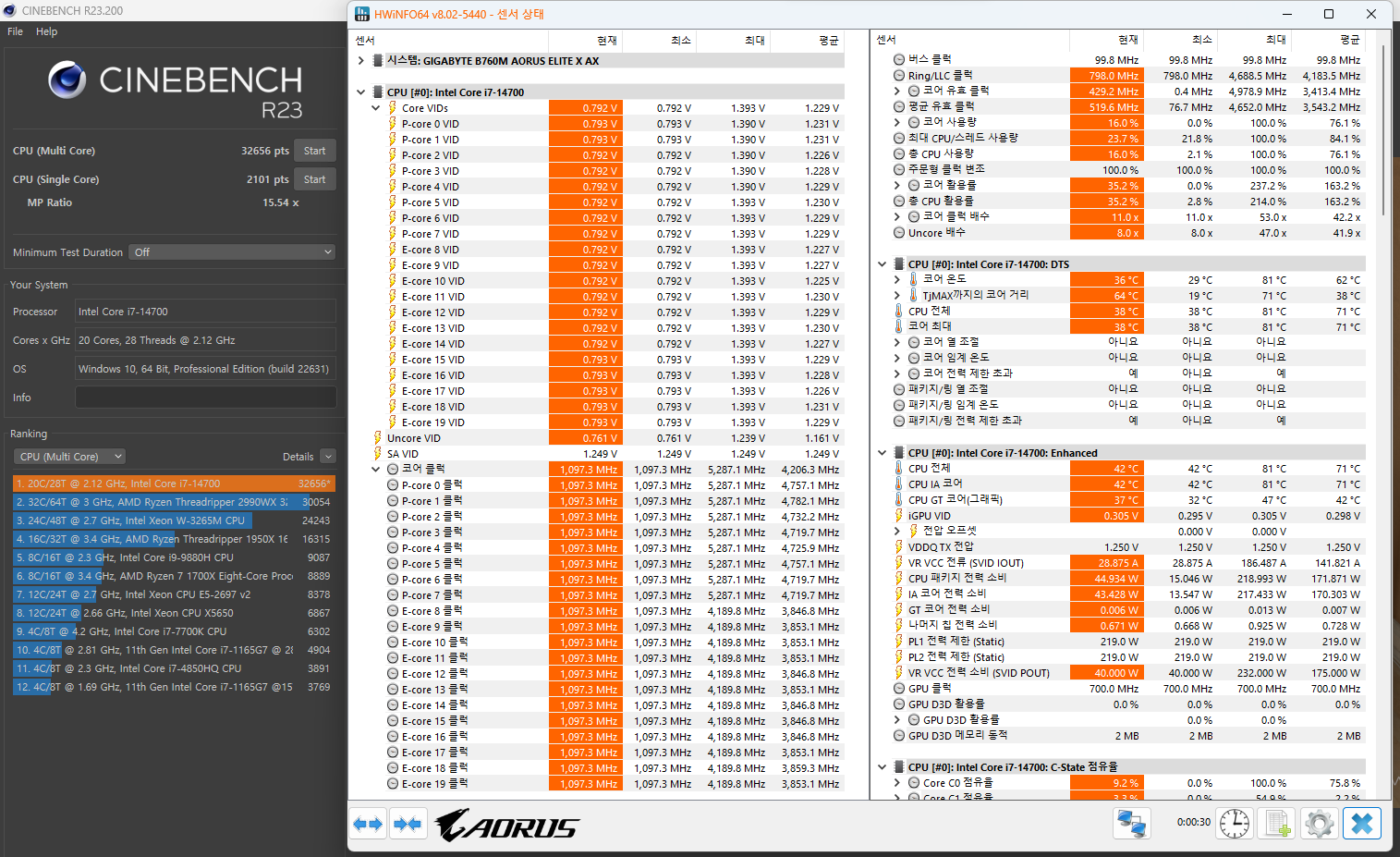This screenshot has height=857, width=1400.
Task: Click the lightning icon beside SA VID
Action: [378, 454]
